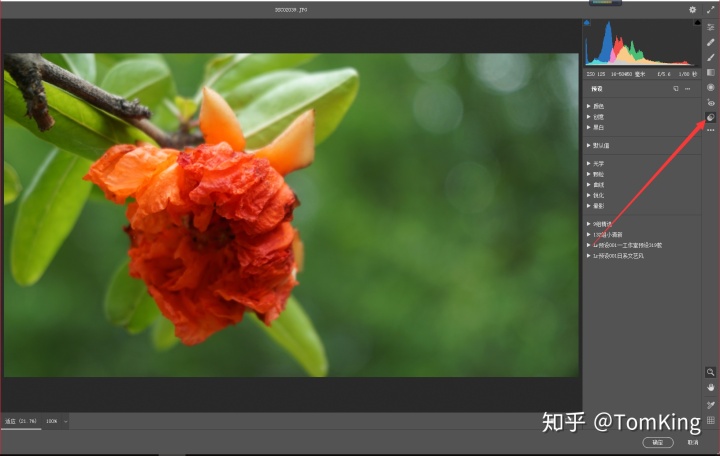
Task: Toggle the grid overlay icon
Action: (711, 420)
